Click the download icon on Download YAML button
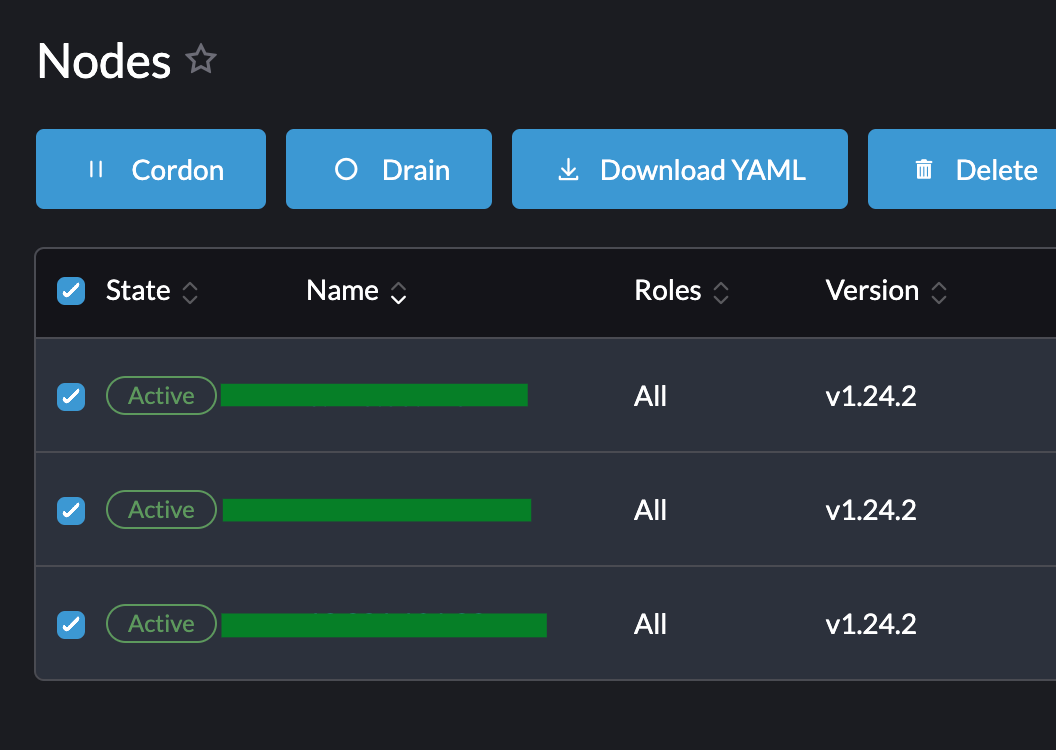The height and width of the screenshot is (750, 1056). tap(568, 169)
